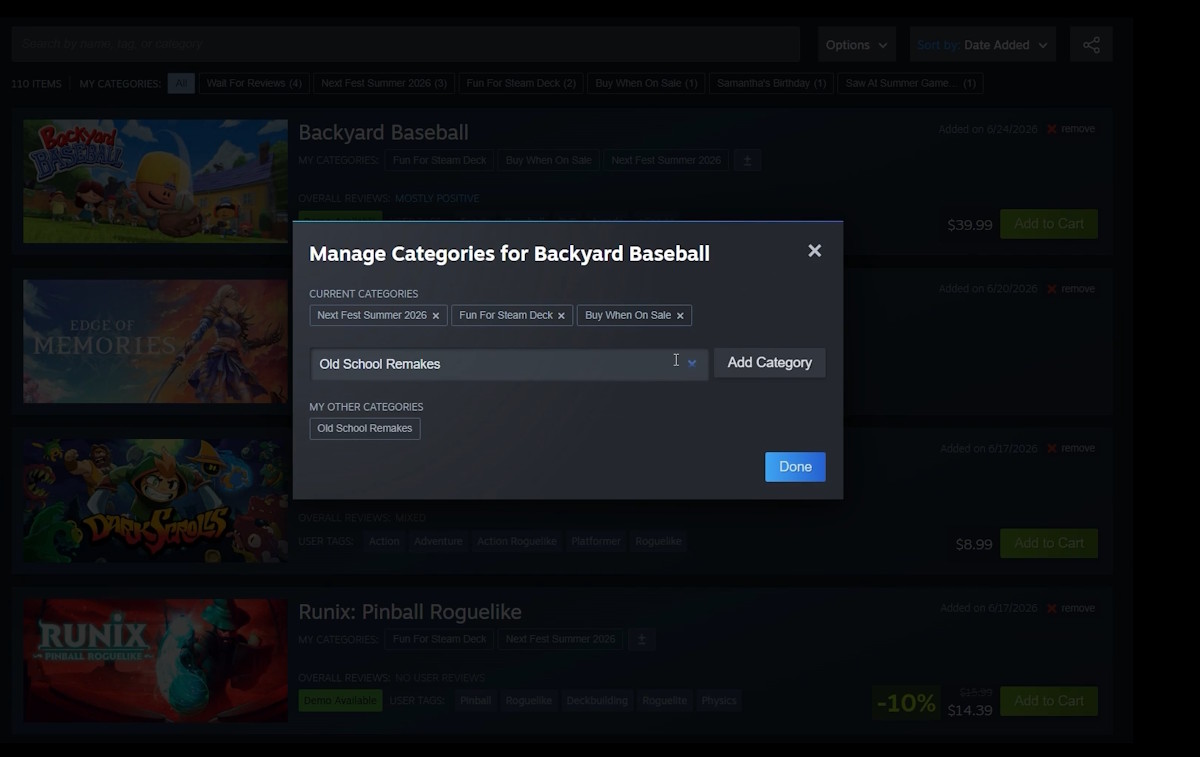Viewport: 1200px width, 757px height.
Task: Add Backyard Baseball ($39.99) to cart
Action: (1049, 224)
